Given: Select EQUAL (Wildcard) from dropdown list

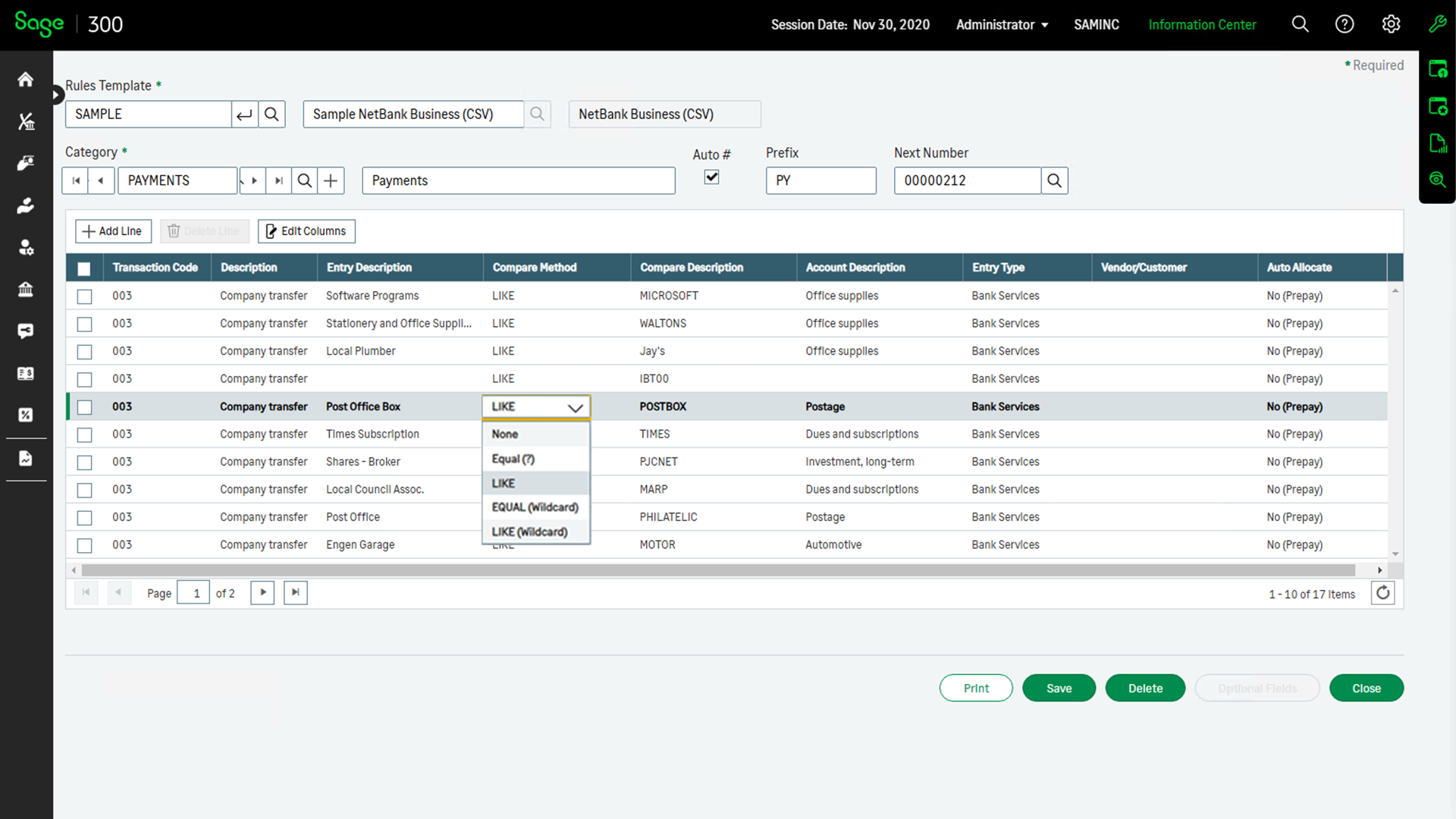Looking at the screenshot, I should coord(535,507).
